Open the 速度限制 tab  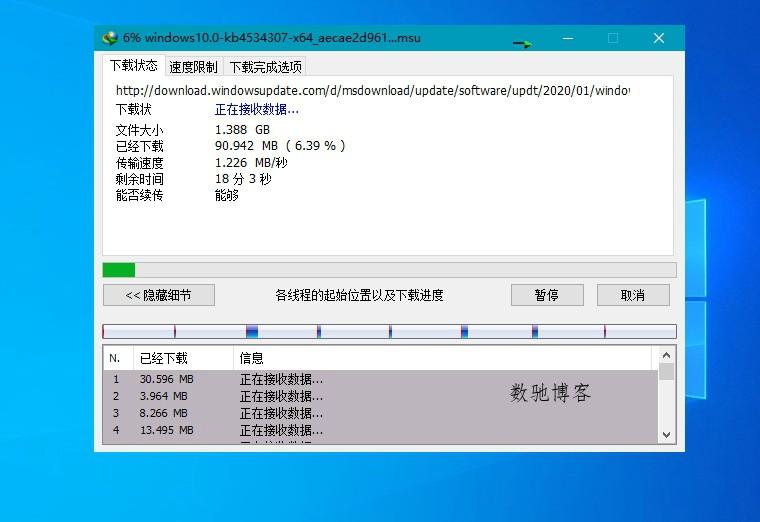(193, 67)
